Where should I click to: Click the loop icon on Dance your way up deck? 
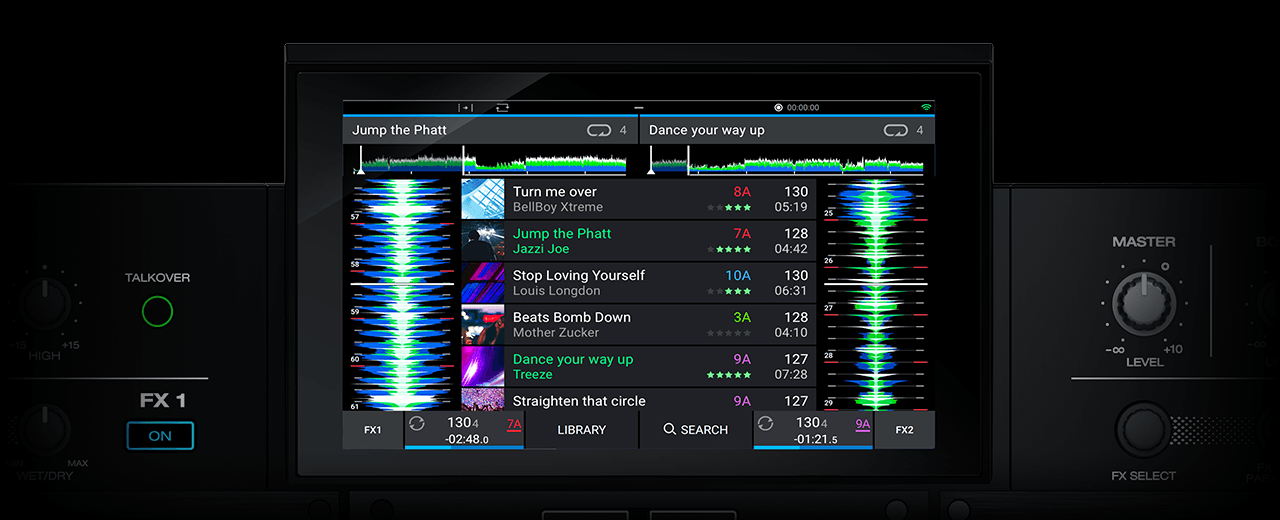click(x=895, y=131)
